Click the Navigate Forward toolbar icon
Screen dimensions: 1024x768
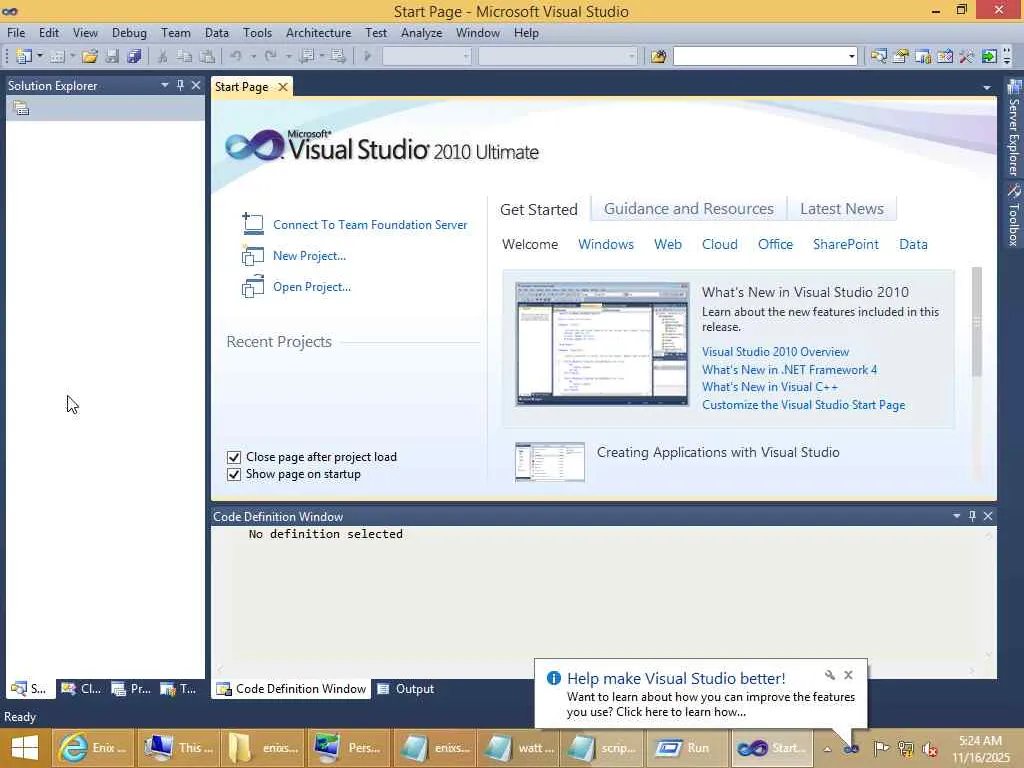(338, 57)
